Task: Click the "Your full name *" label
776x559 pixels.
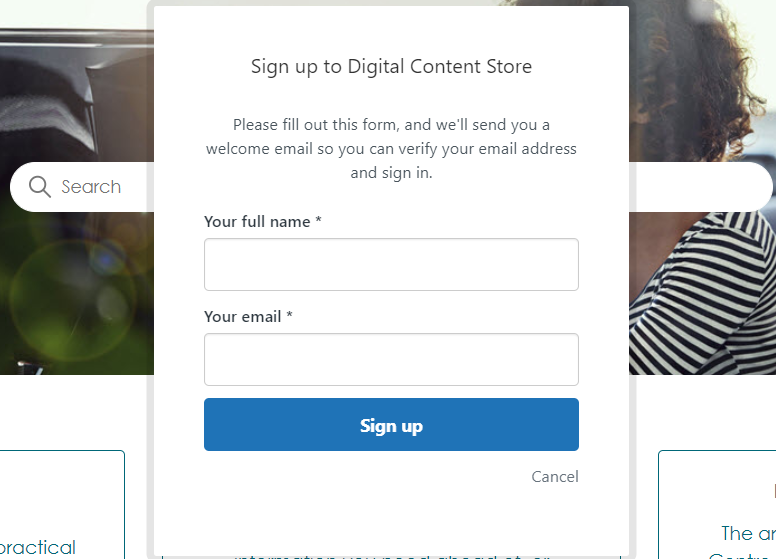Action: pyautogui.click(x=262, y=222)
